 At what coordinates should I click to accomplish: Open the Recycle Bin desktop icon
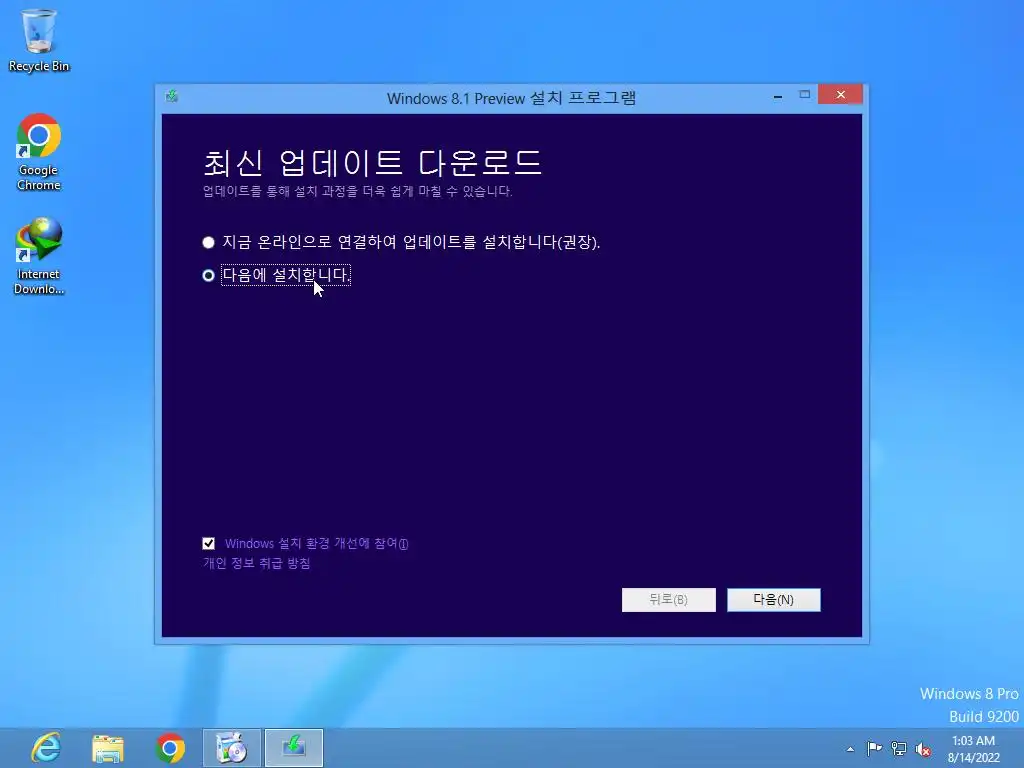(x=39, y=40)
